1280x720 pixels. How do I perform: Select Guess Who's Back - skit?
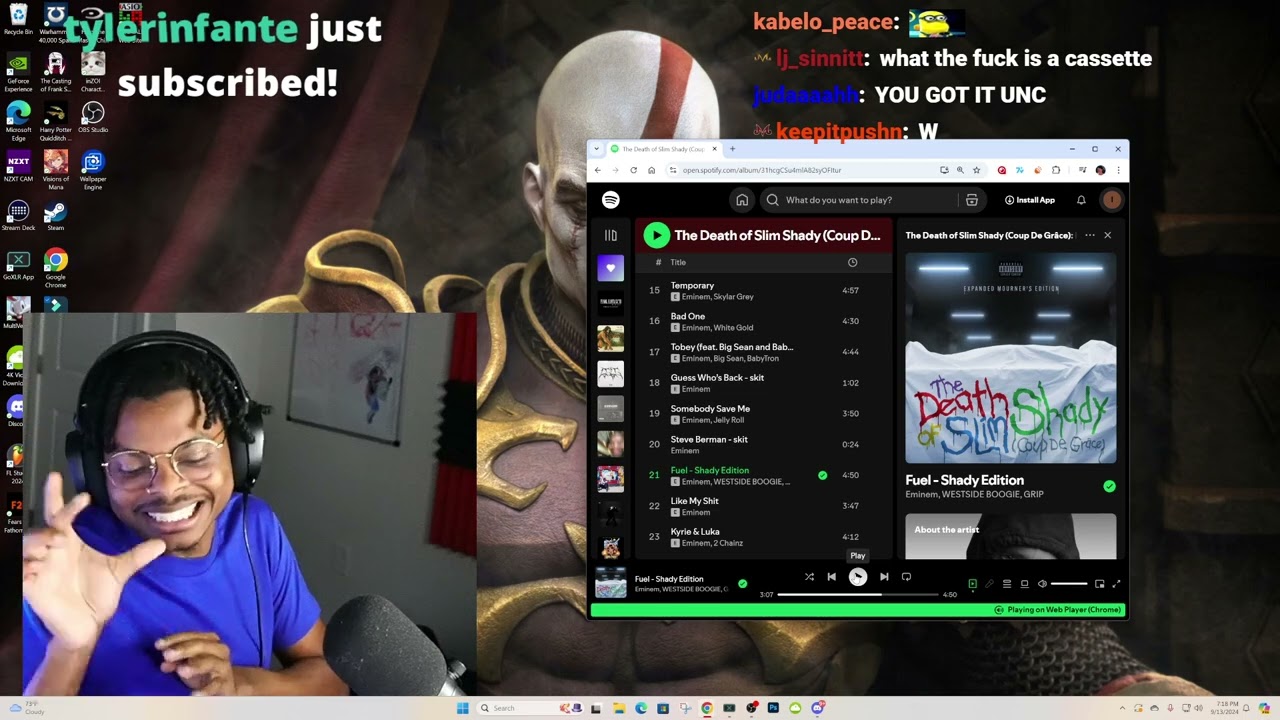(762, 383)
